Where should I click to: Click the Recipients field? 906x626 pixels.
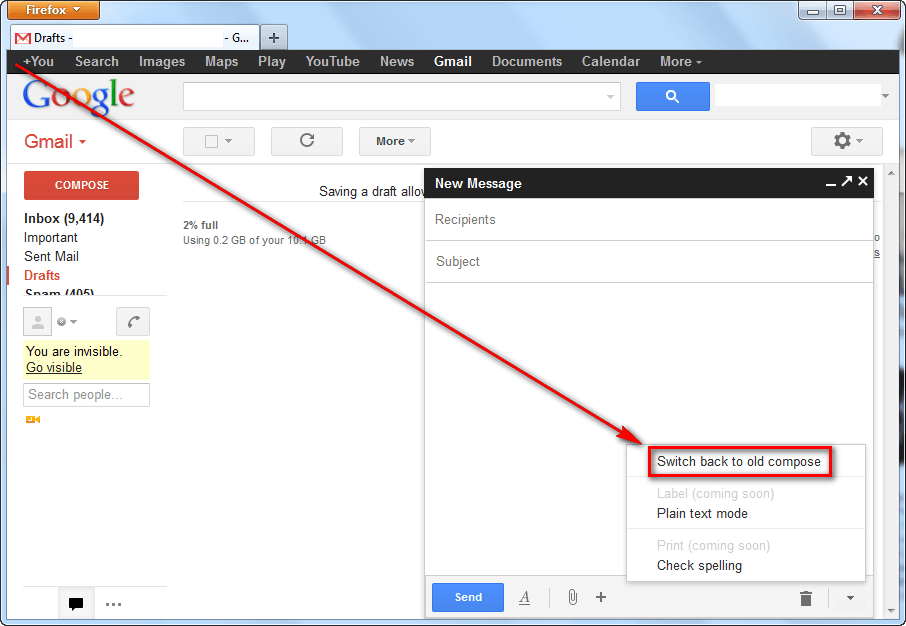649,220
